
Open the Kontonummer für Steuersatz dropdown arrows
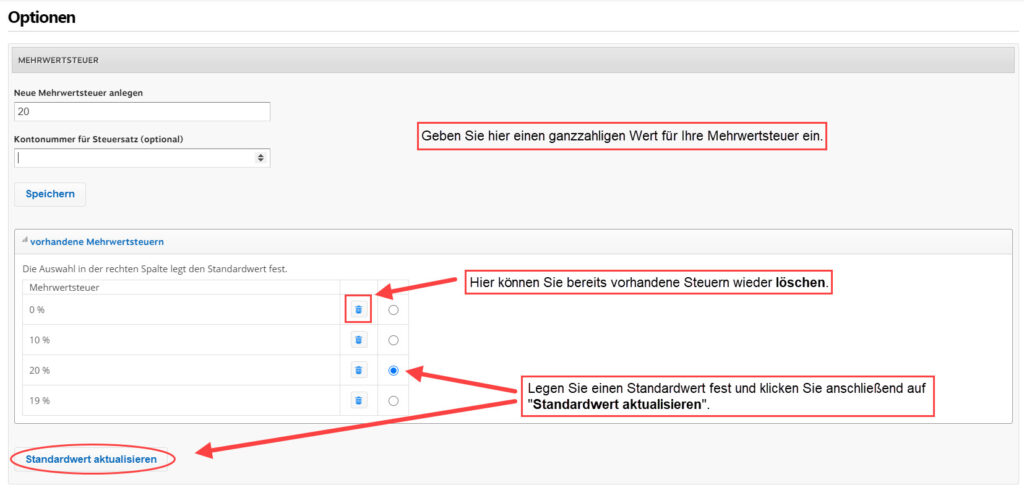[261, 158]
